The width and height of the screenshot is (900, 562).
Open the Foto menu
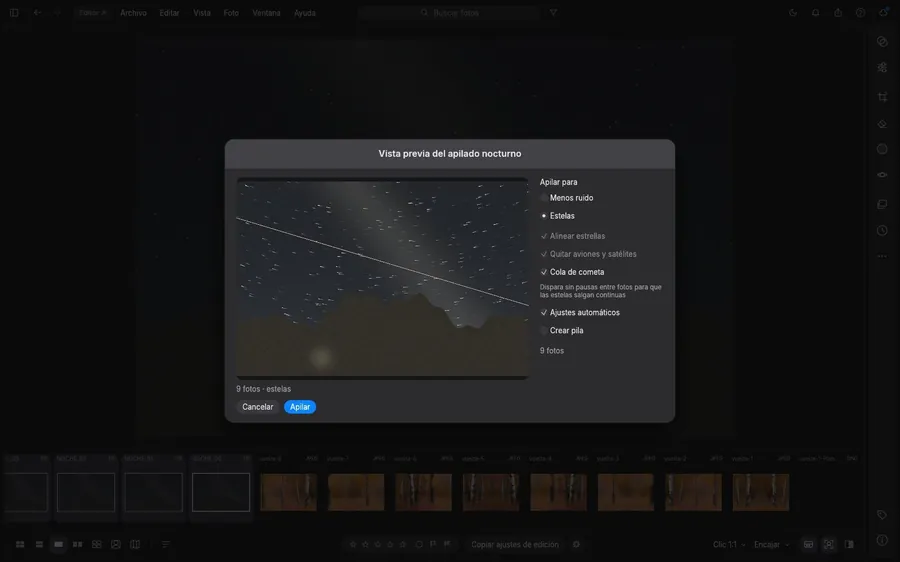point(231,13)
